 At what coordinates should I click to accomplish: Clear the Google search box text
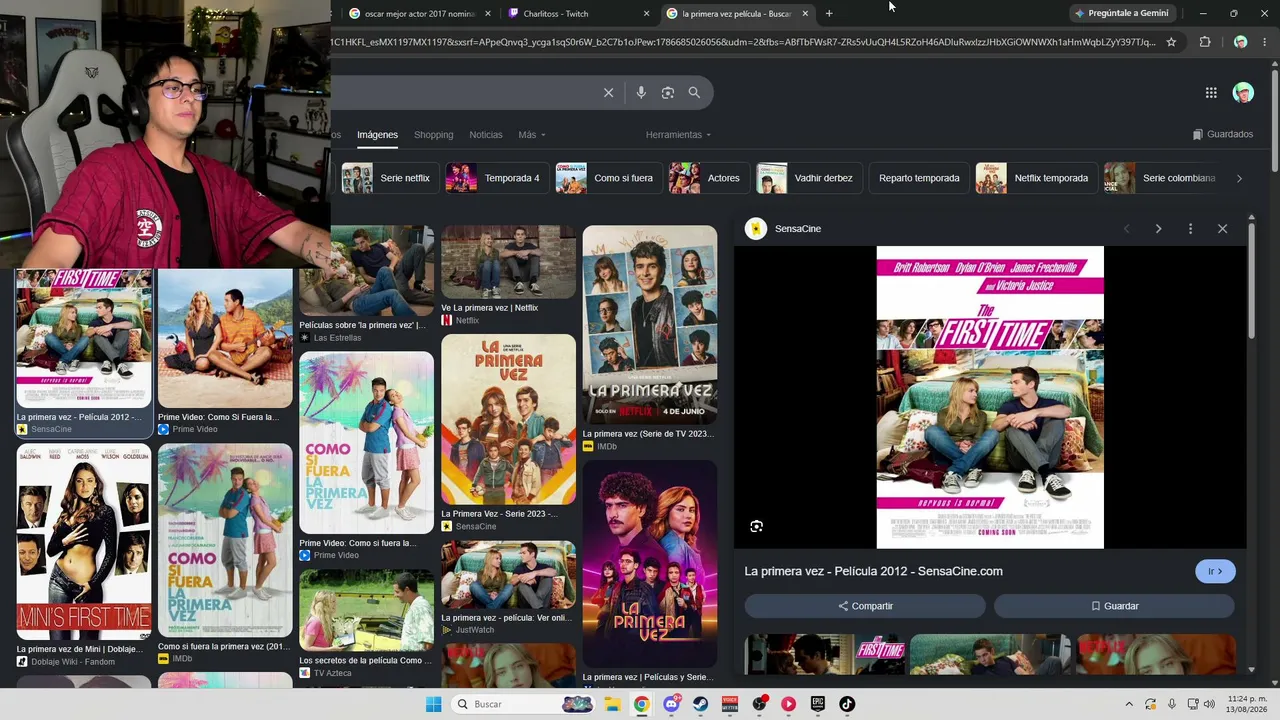(608, 93)
